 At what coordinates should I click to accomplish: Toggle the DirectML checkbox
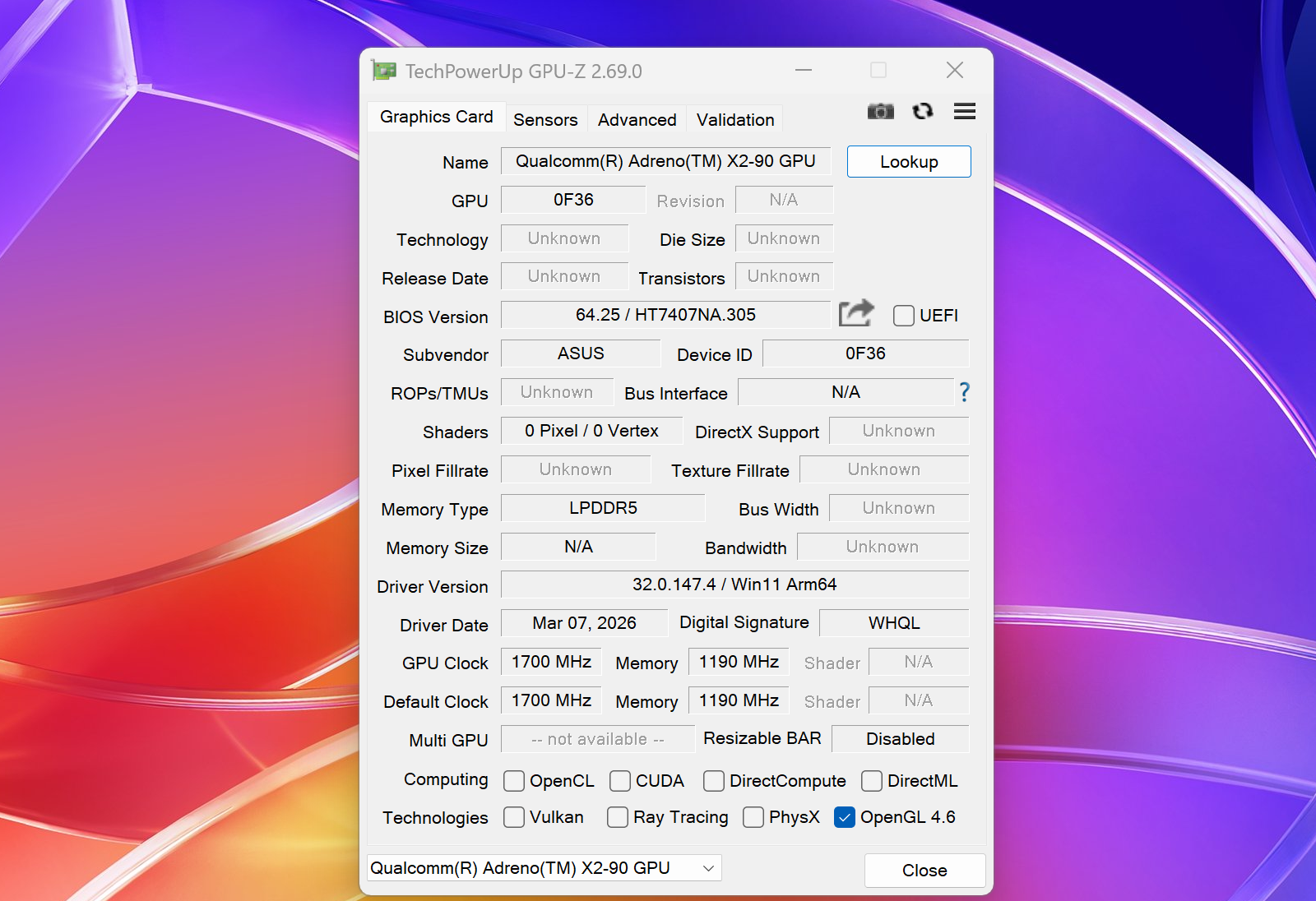(x=872, y=780)
